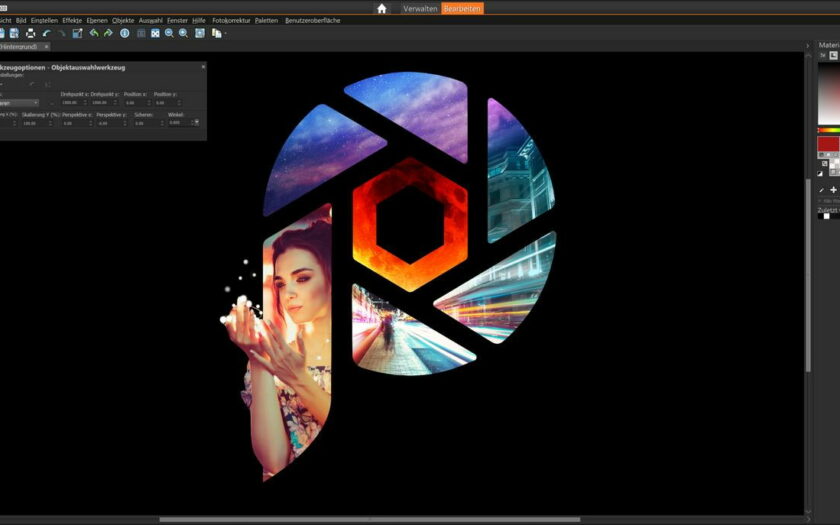
Task: Close the Werkzeugoptionen palette
Action: pyautogui.click(x=203, y=67)
